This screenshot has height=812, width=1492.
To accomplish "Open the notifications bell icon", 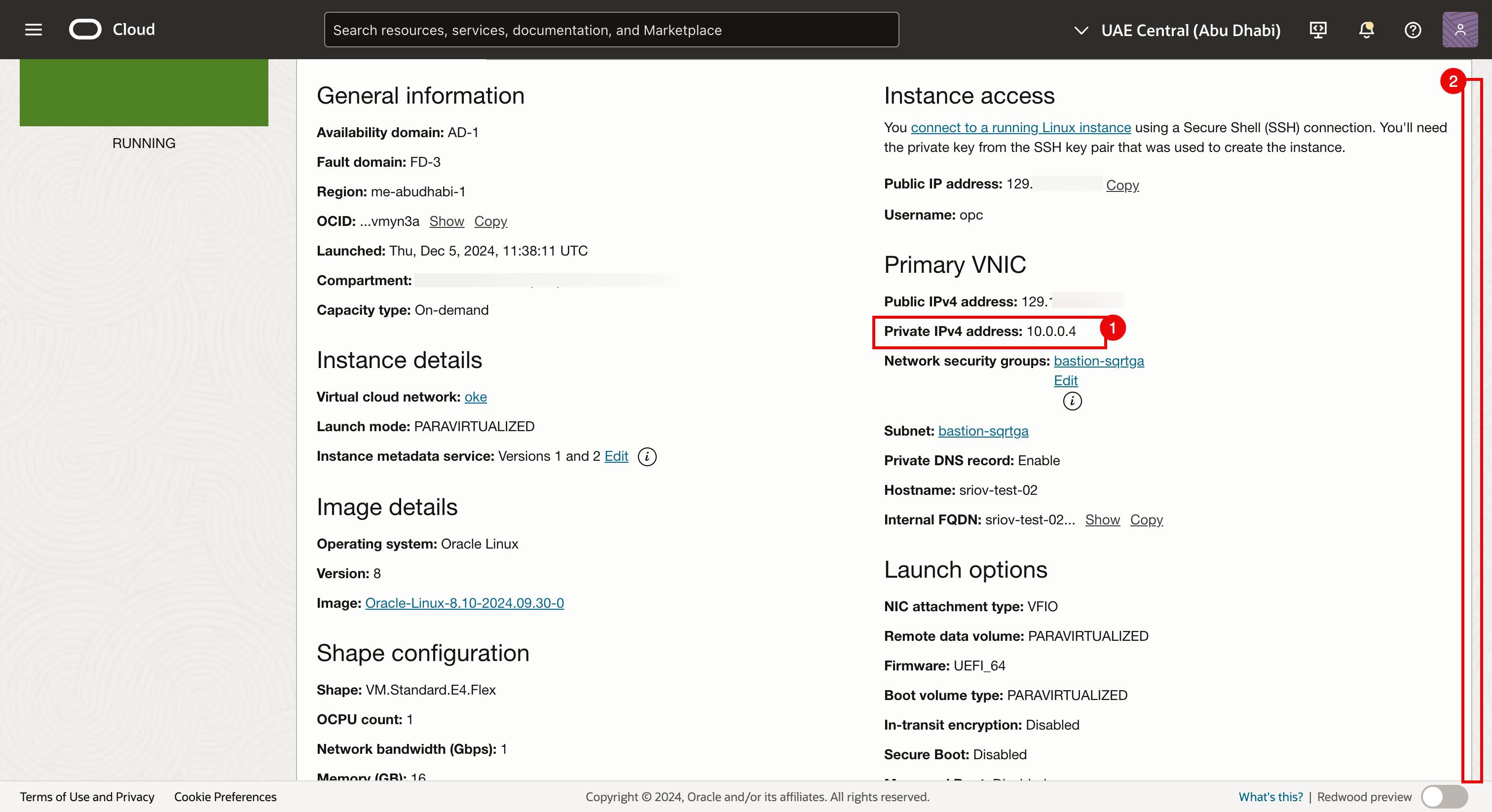I will pyautogui.click(x=1366, y=30).
